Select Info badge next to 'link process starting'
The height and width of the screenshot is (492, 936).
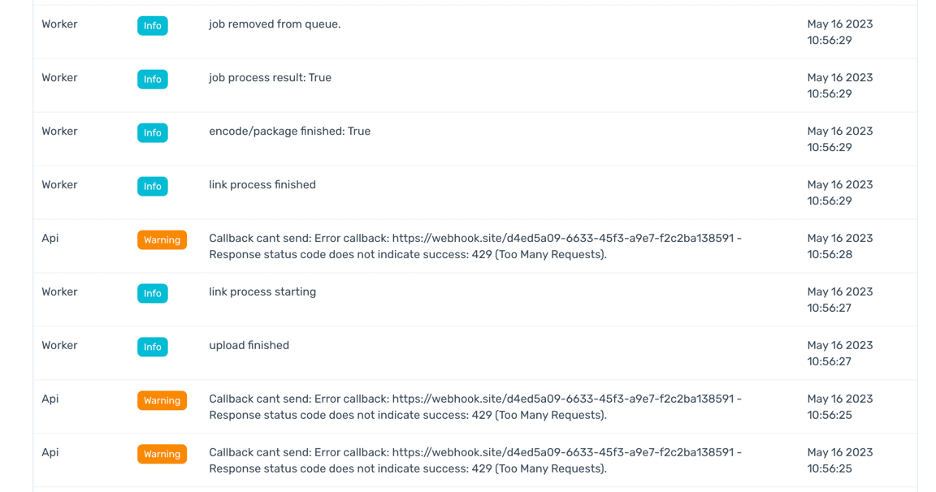152,293
